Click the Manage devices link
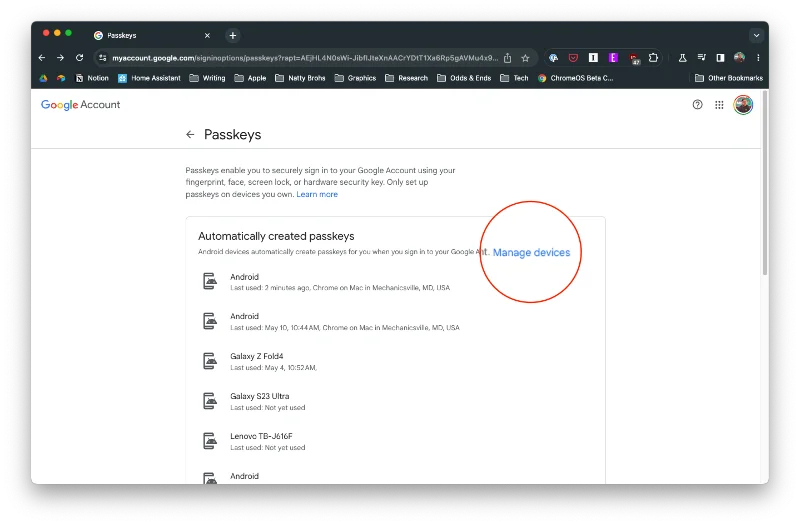Screen dimensions: 800x525 531,253
